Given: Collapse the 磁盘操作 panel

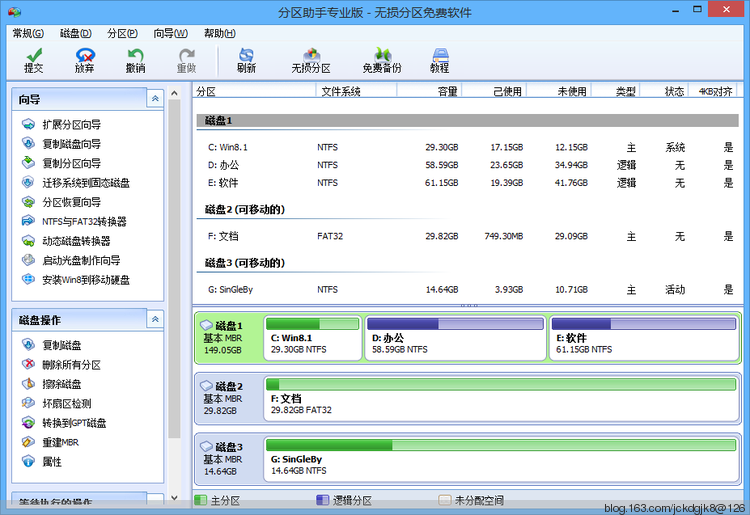Looking at the screenshot, I should pyautogui.click(x=154, y=319).
